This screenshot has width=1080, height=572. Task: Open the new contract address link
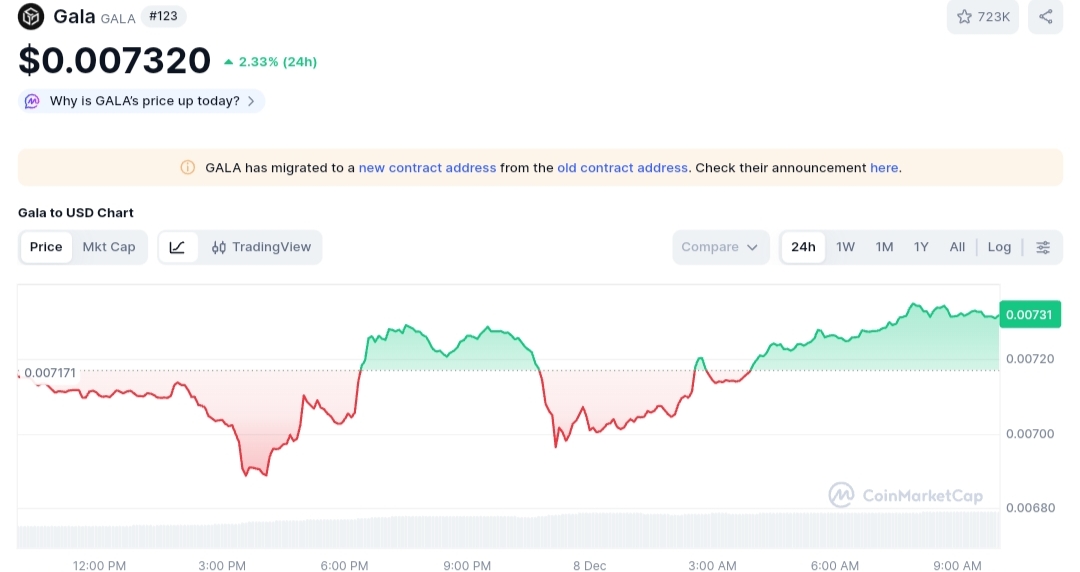click(x=427, y=167)
